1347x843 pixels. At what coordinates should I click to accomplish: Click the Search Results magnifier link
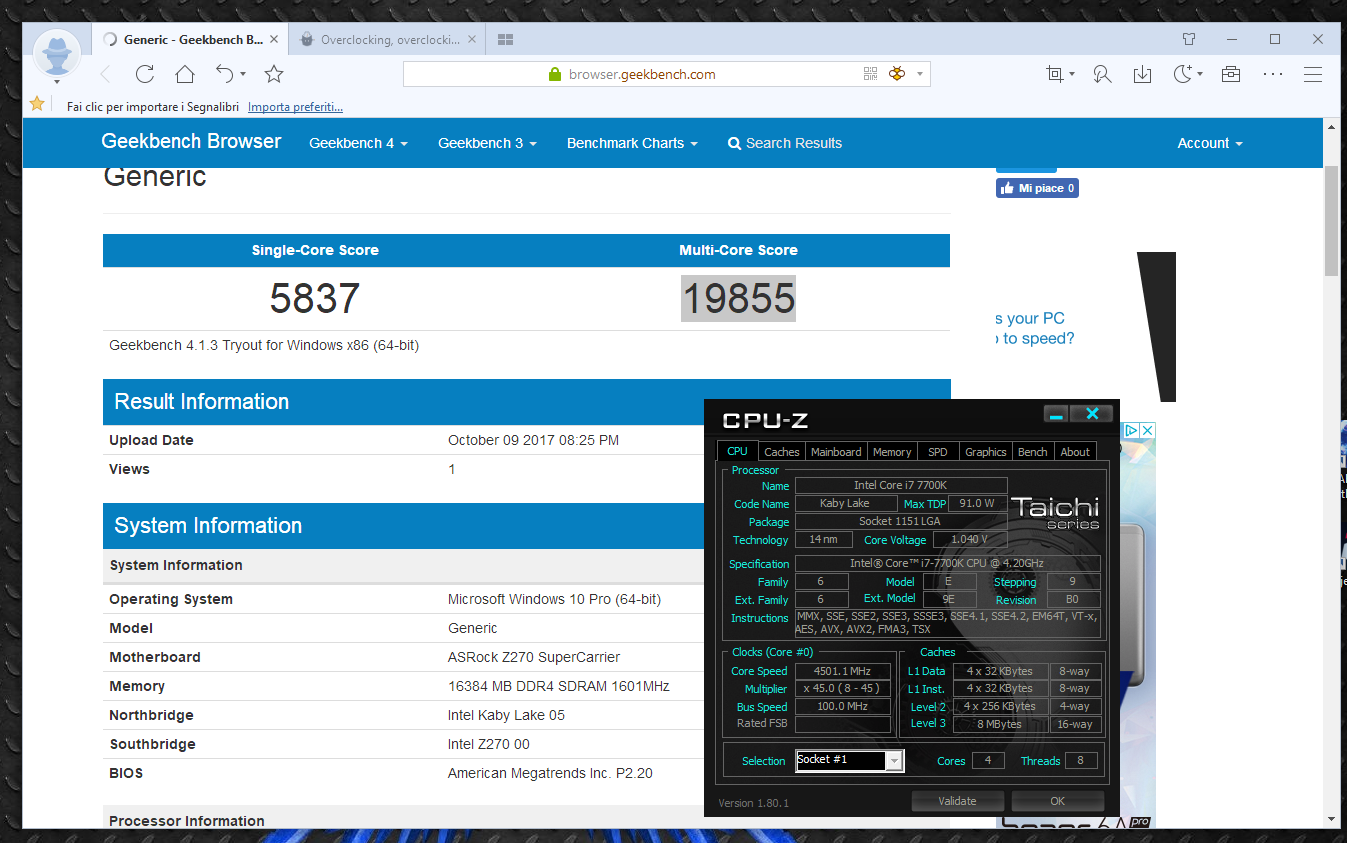[x=785, y=143]
